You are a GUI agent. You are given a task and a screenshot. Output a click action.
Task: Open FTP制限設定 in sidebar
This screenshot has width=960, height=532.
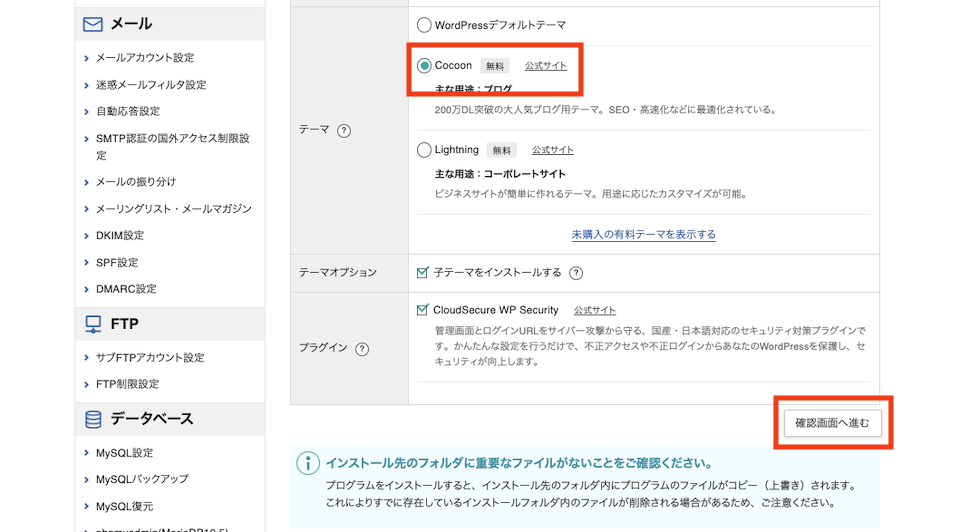click(127, 384)
